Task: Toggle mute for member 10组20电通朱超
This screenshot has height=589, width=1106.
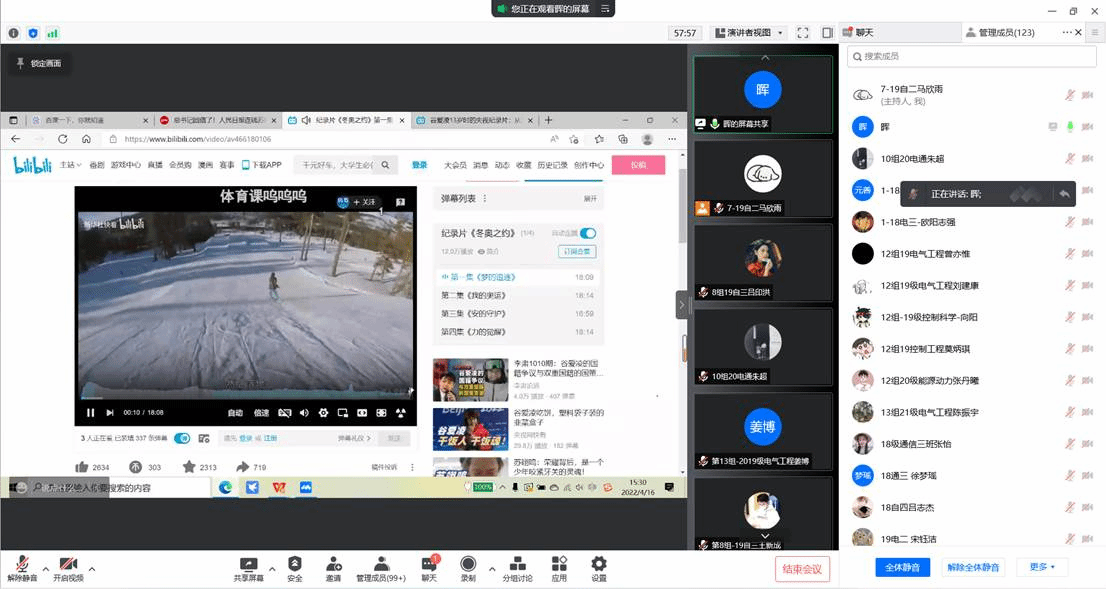Action: (1070, 158)
